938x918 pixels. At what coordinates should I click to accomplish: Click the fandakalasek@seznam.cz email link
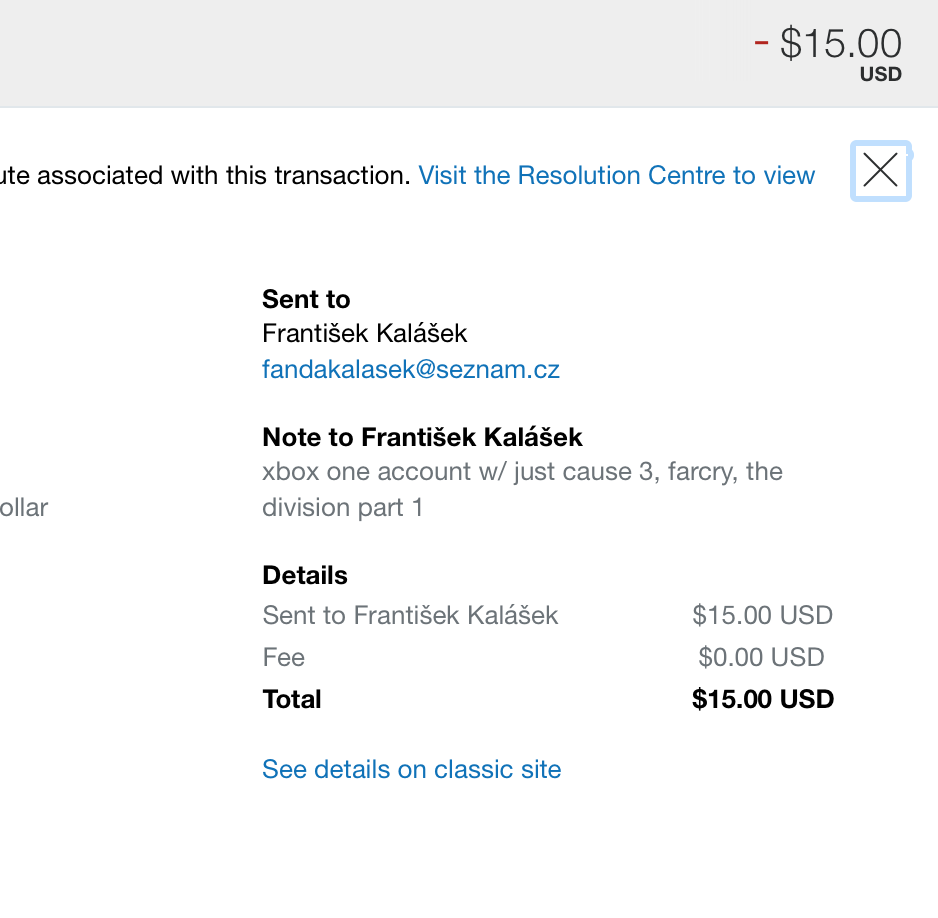click(x=411, y=369)
